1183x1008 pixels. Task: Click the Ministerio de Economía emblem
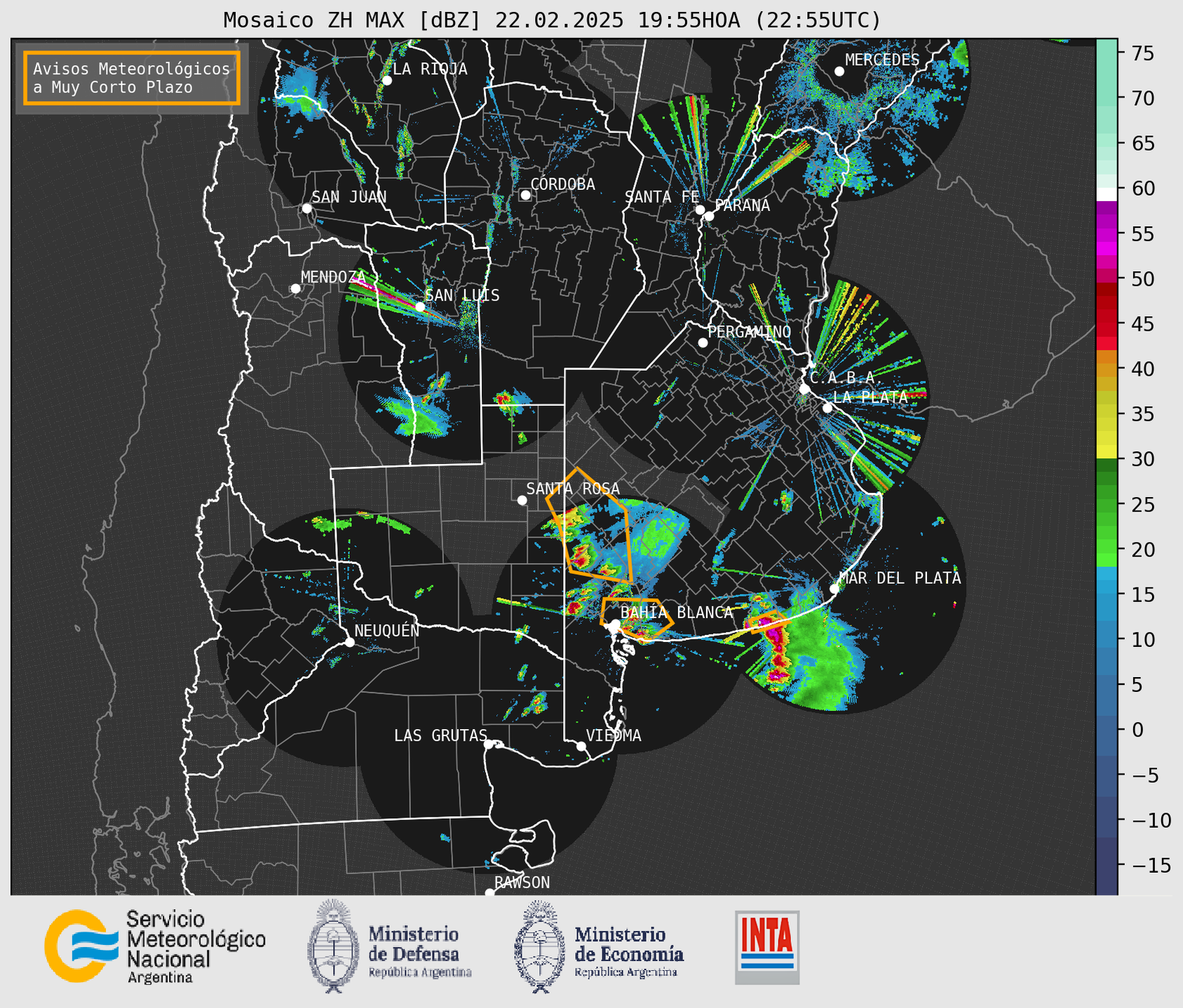pyautogui.click(x=540, y=946)
